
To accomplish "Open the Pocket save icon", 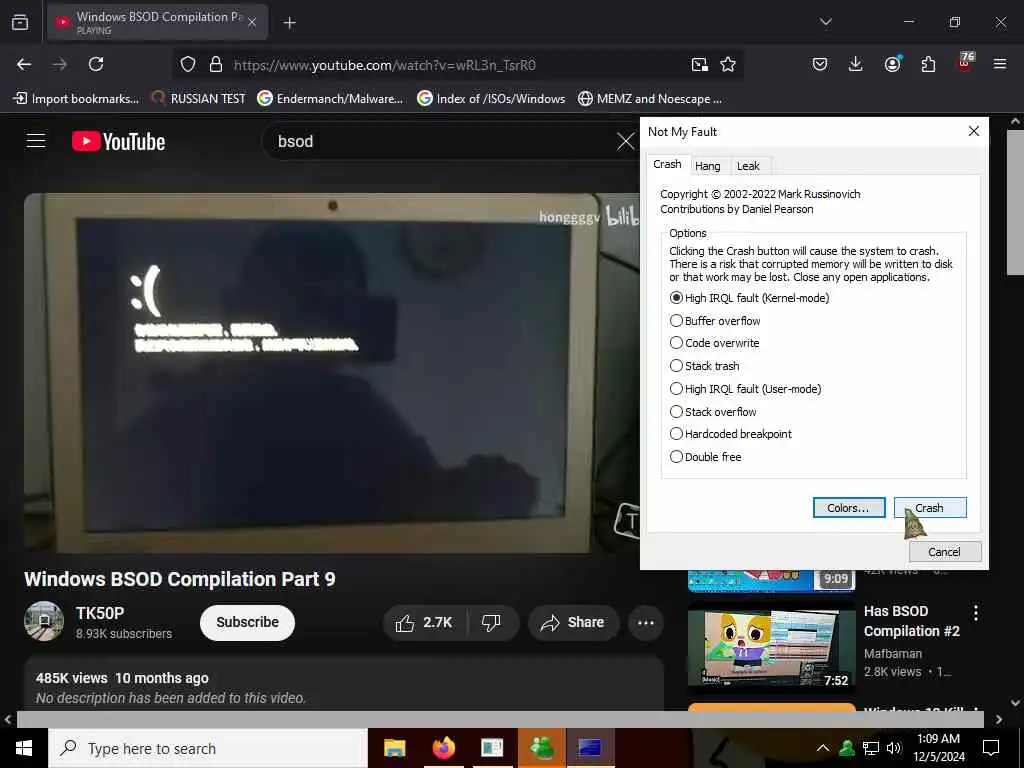I will pyautogui.click(x=820, y=64).
